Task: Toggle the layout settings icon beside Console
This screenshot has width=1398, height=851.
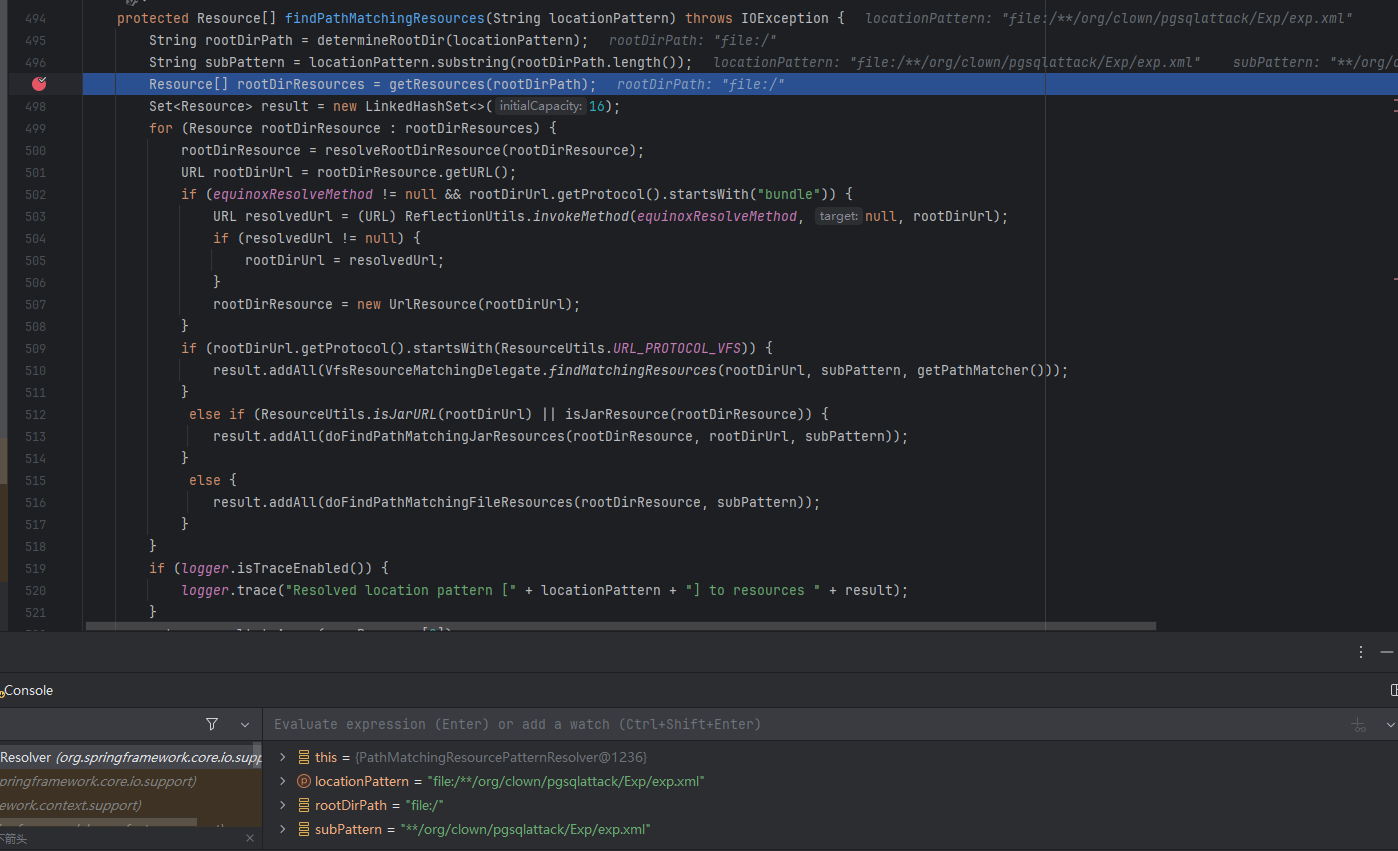Action: 1394,690
